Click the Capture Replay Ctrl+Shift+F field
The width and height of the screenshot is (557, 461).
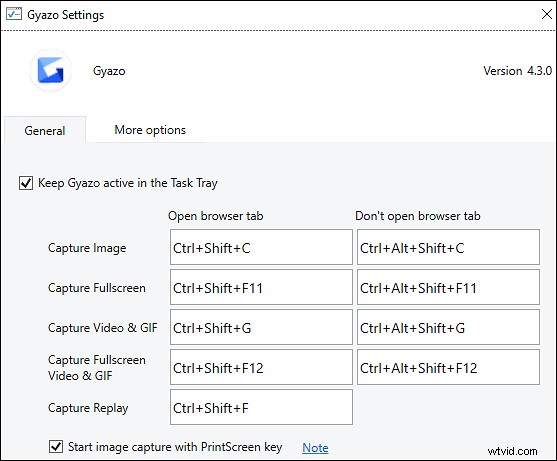(261, 407)
